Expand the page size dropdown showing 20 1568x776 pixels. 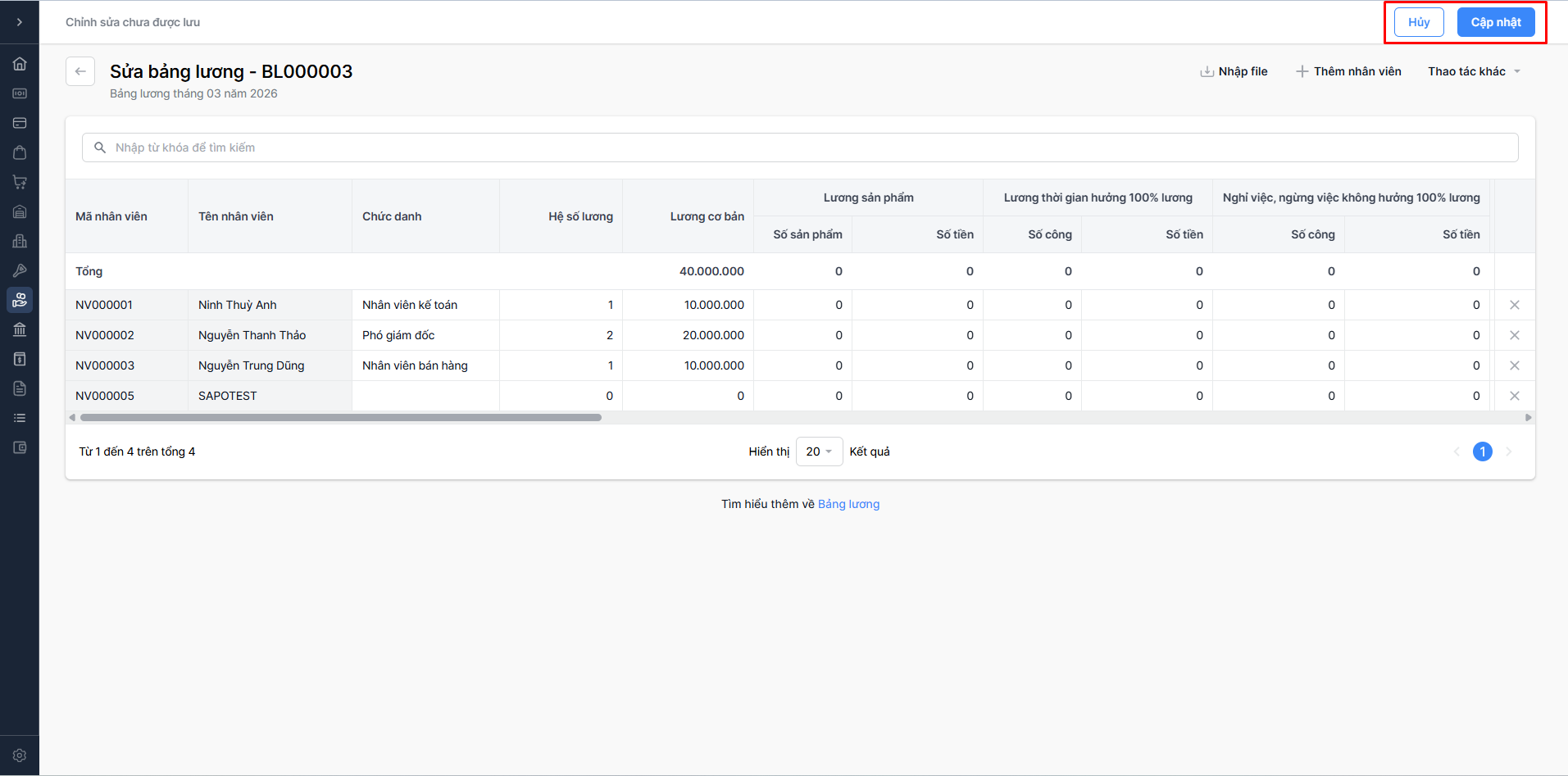(819, 452)
